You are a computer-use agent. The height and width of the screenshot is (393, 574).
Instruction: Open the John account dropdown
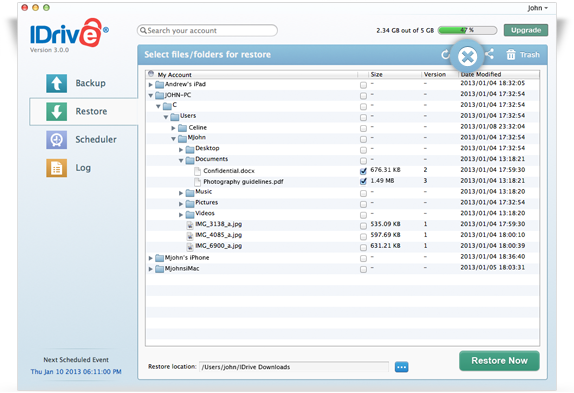(537, 8)
